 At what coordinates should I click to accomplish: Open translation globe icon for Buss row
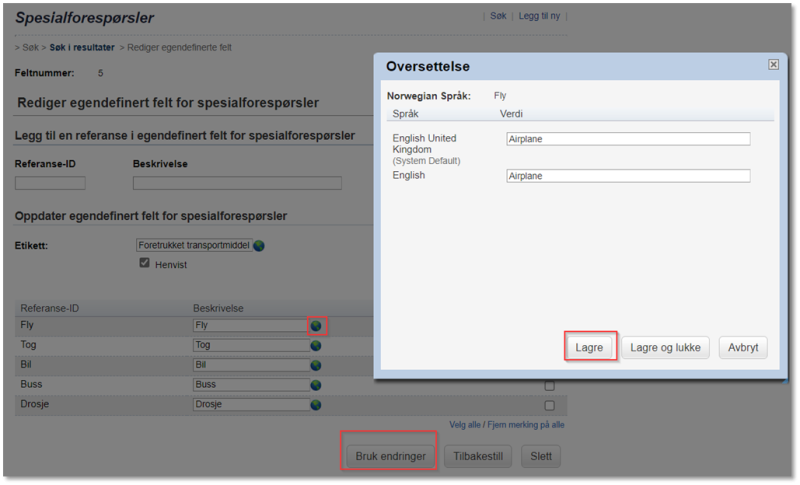316,386
